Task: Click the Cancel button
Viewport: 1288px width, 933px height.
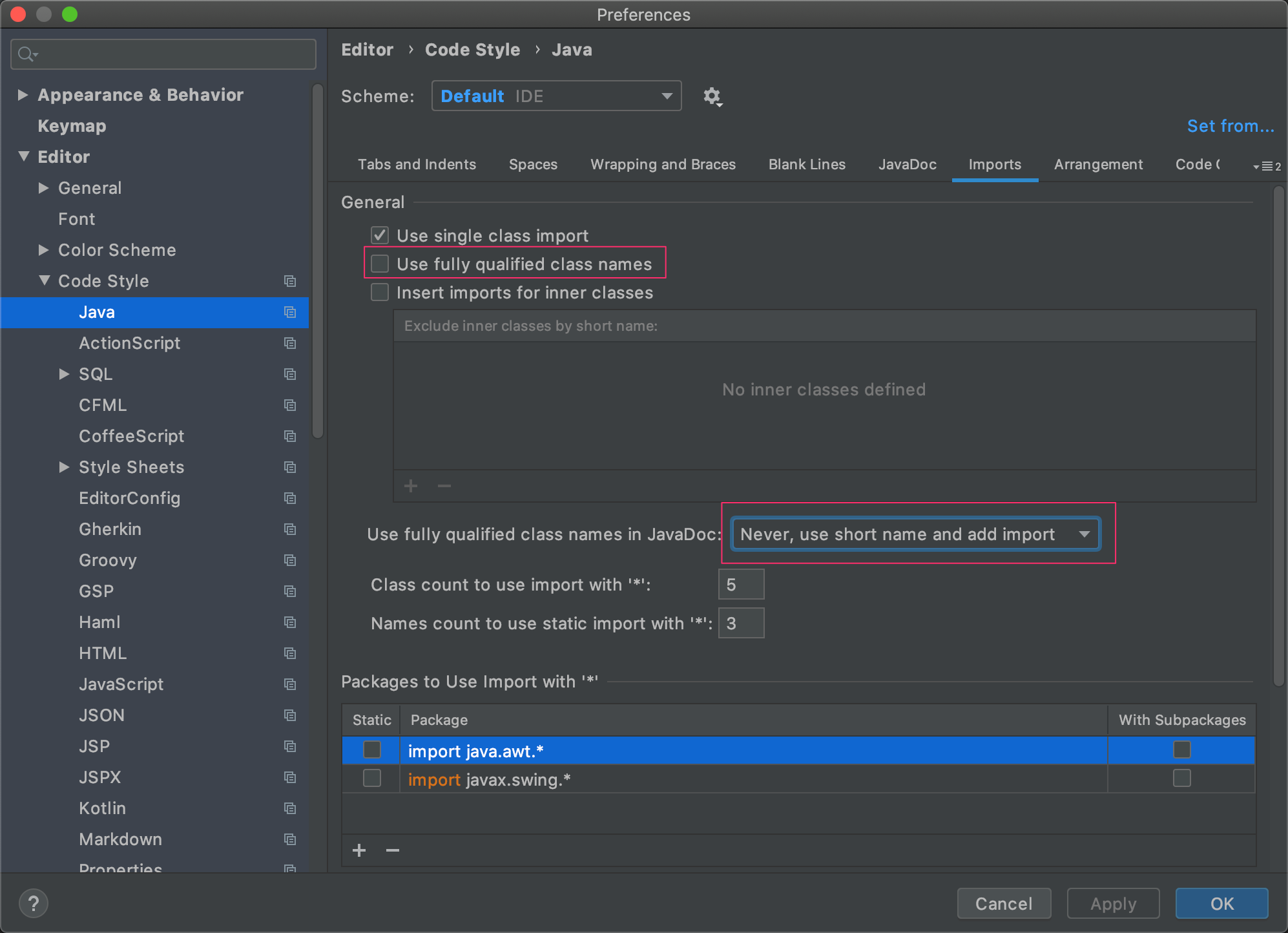Action: click(x=1004, y=903)
